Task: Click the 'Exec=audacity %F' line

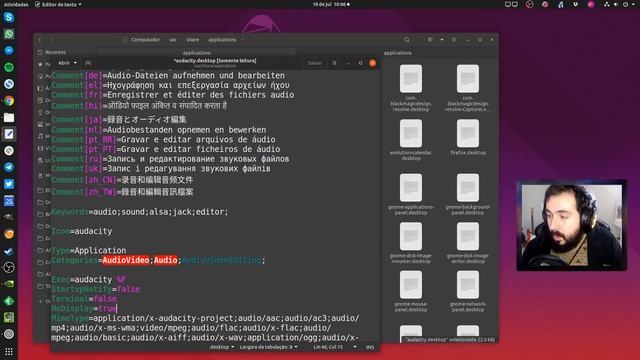Action: (89, 280)
